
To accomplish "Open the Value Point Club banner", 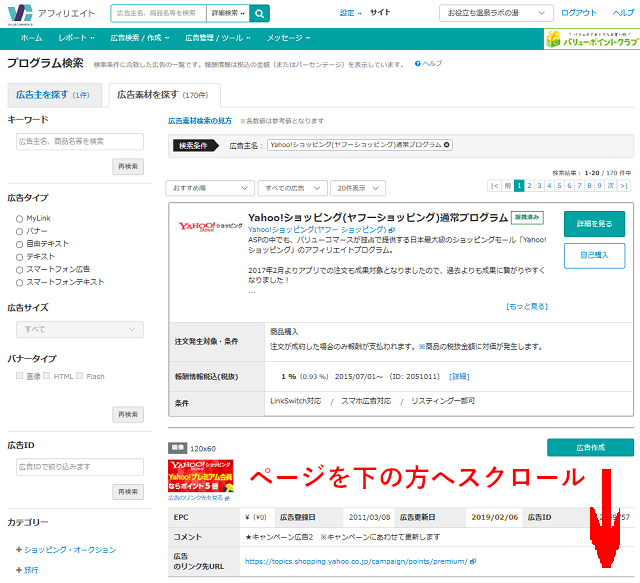I will click(x=591, y=39).
